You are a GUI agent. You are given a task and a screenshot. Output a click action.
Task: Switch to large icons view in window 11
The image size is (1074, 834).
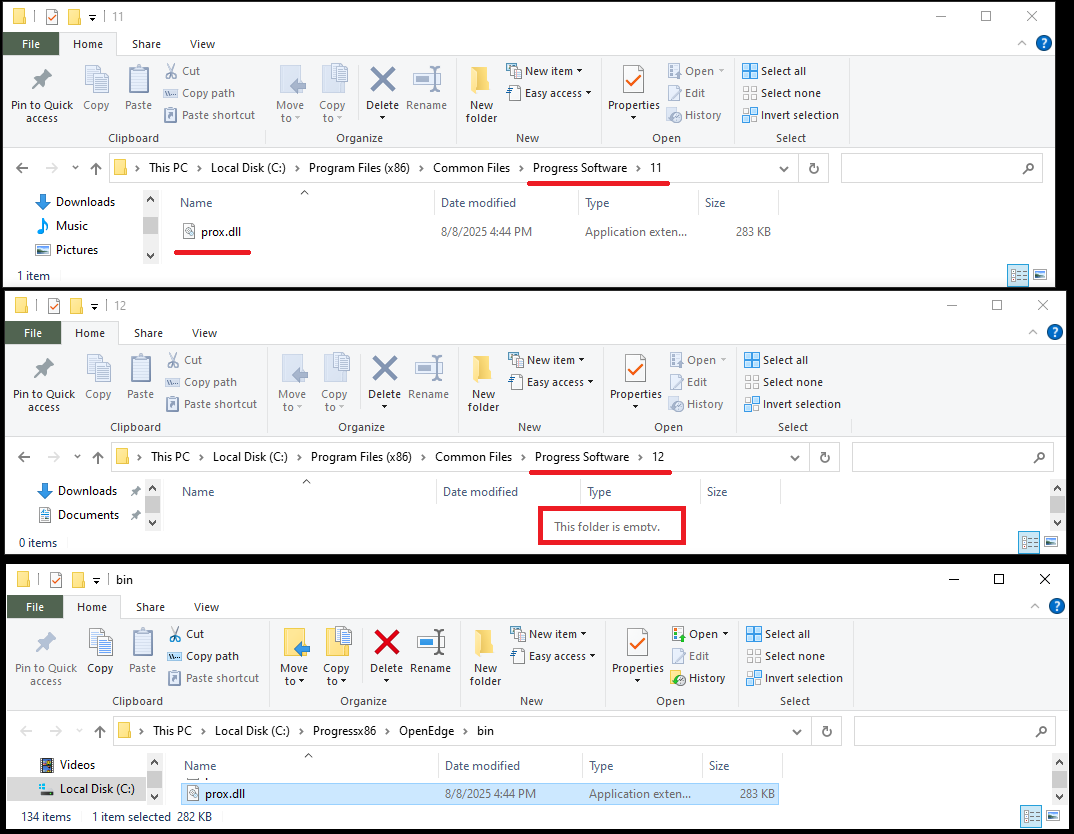1040,275
